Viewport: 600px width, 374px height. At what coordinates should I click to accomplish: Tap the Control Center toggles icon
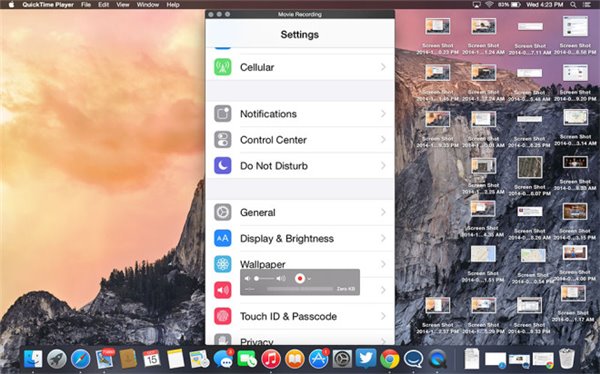click(x=222, y=140)
